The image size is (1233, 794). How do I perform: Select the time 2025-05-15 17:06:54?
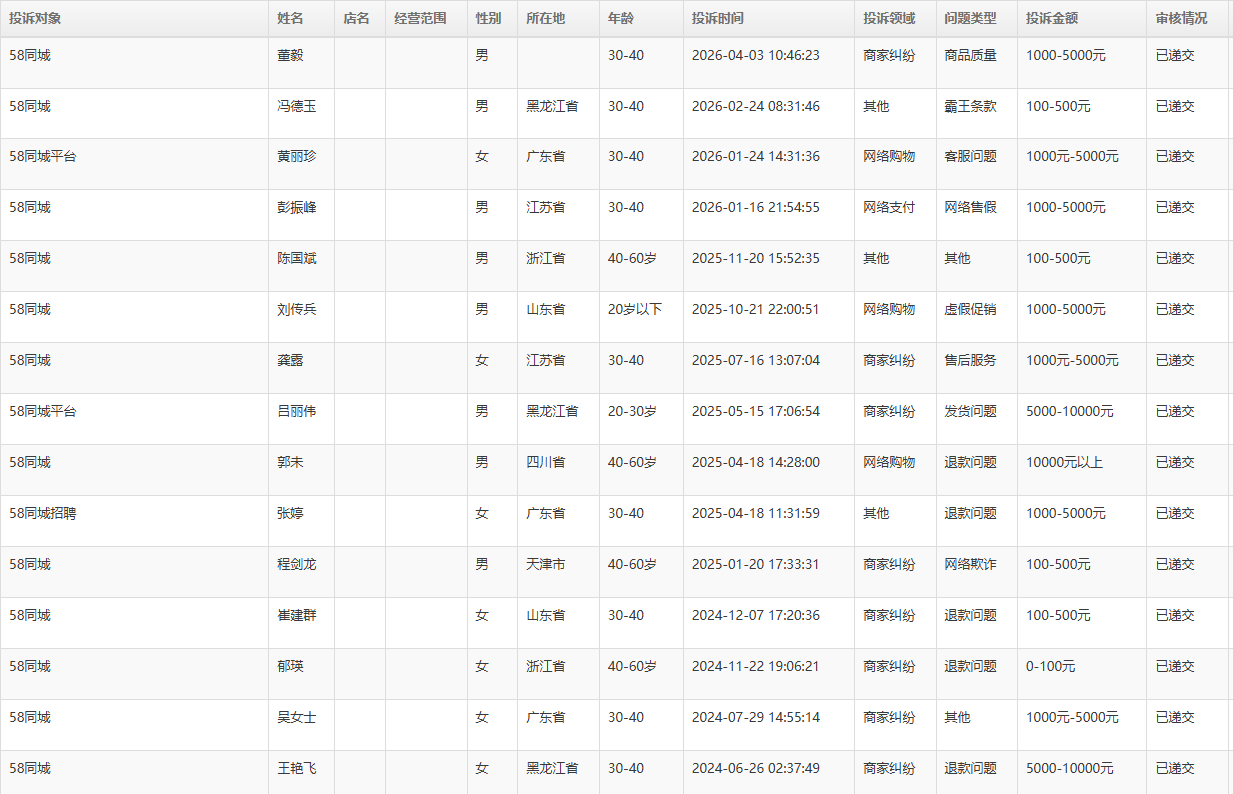click(755, 411)
